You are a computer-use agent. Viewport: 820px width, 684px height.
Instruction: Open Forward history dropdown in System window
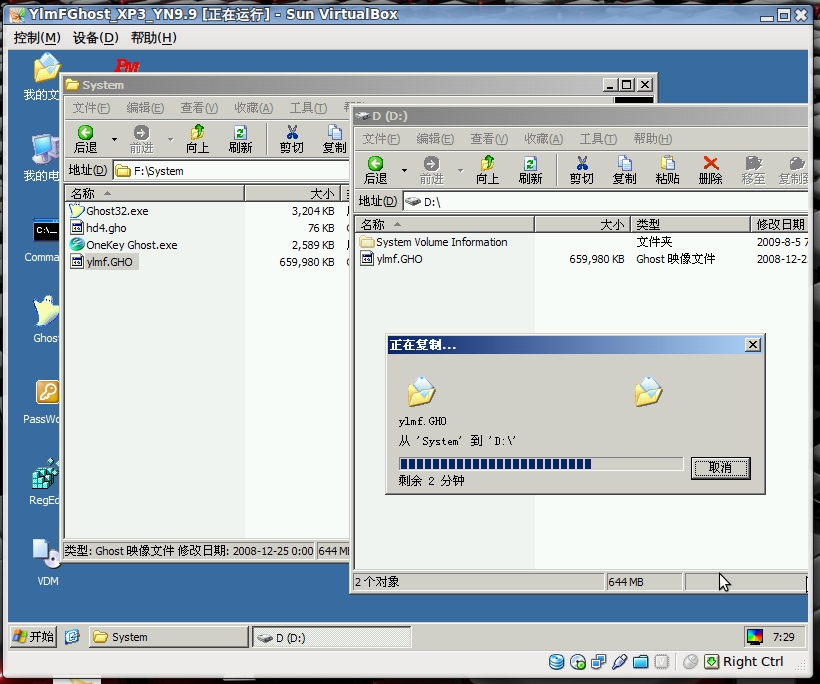pos(170,140)
